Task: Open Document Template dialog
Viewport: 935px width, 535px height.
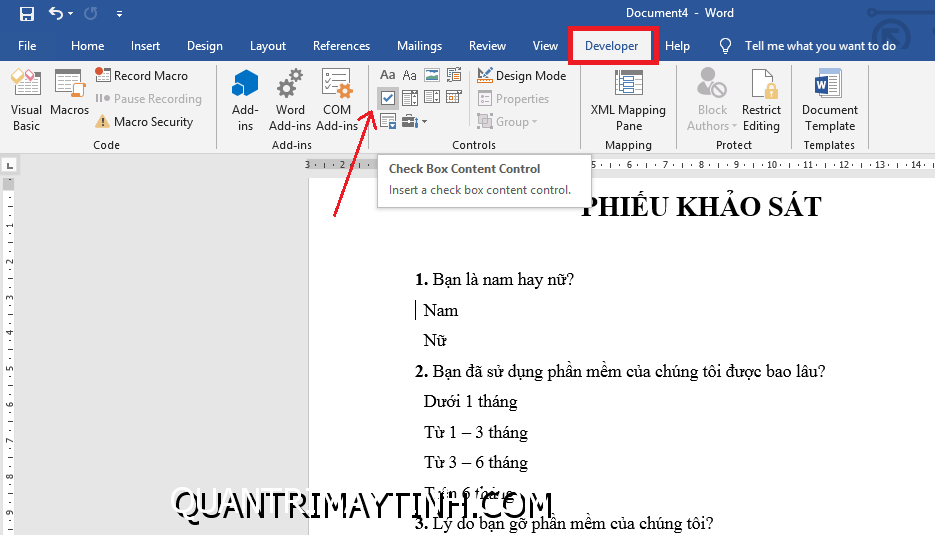Action: click(x=829, y=100)
